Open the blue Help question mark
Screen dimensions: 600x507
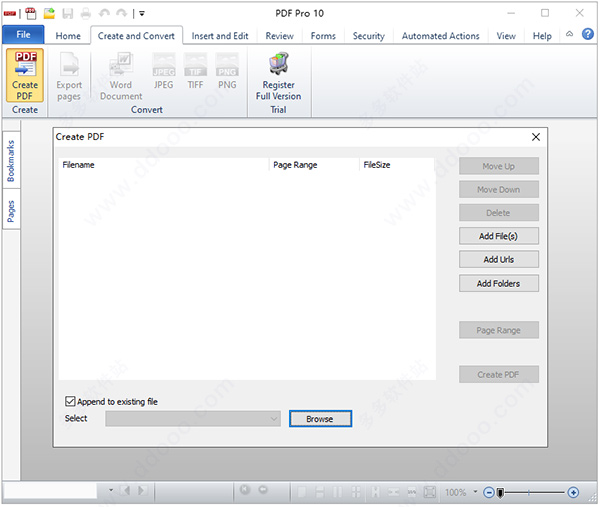pyautogui.click(x=588, y=34)
